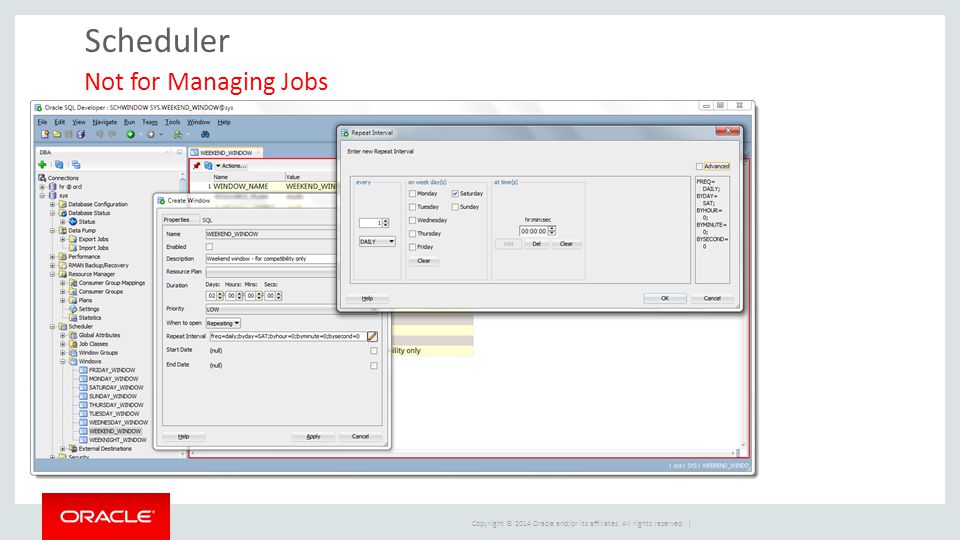Toggle the Start Date checkbox

point(373,351)
